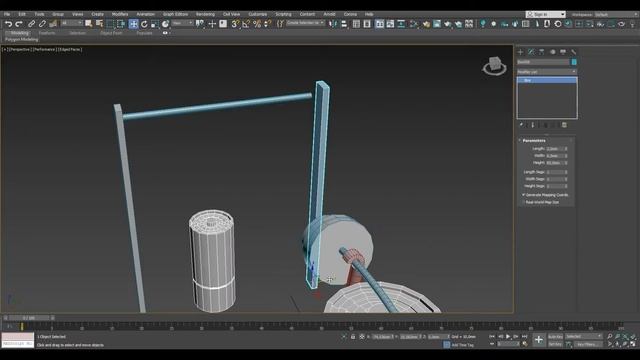Click the Undo arrow in main toolbar
This screenshot has width=640, height=360.
[x=9, y=24]
